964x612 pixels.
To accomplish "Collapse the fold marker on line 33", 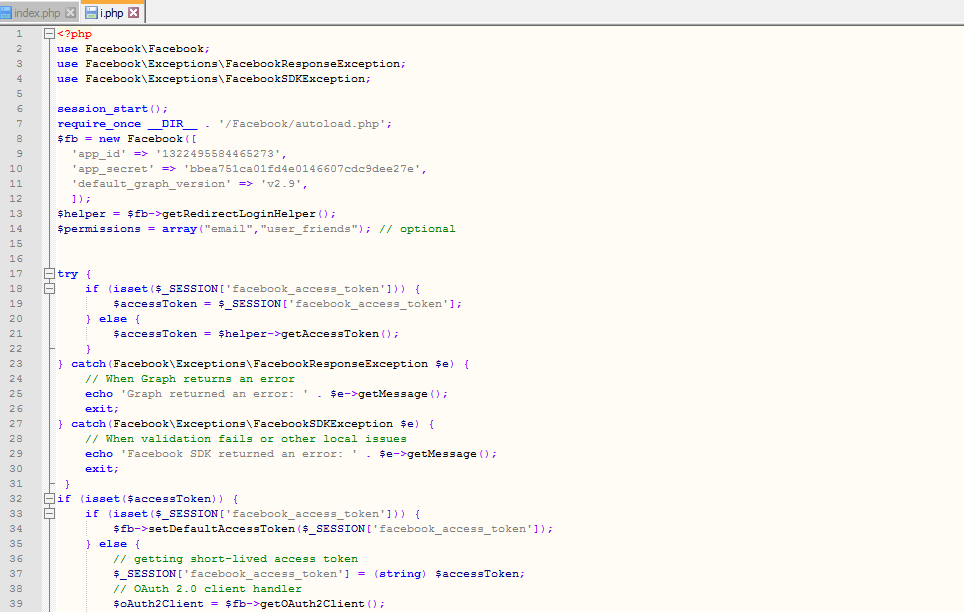I will coord(50,514).
